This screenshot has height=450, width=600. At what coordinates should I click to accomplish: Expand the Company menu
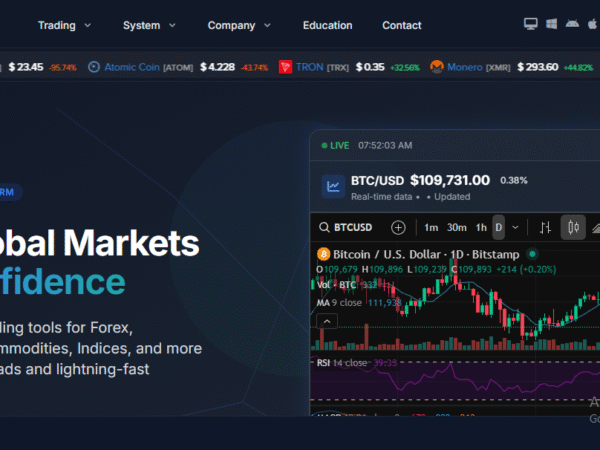[x=238, y=25]
